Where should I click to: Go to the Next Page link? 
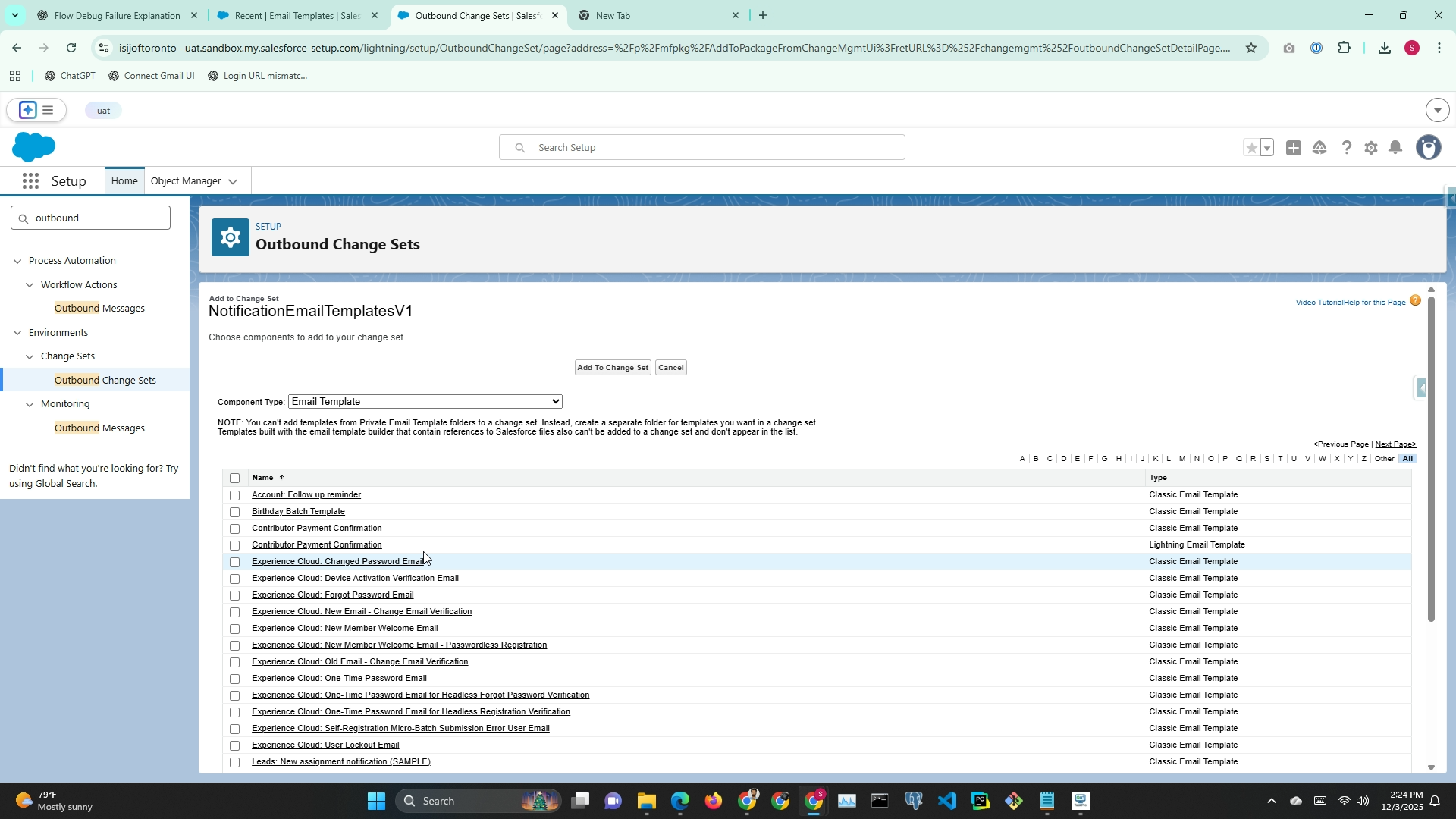[1395, 444]
